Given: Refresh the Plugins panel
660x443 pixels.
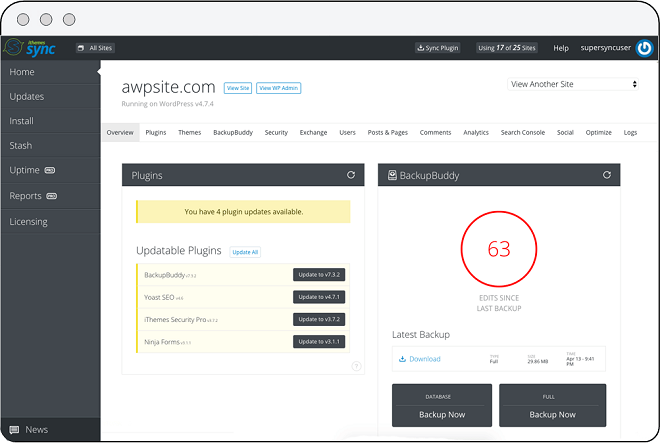Looking at the screenshot, I should point(351,175).
